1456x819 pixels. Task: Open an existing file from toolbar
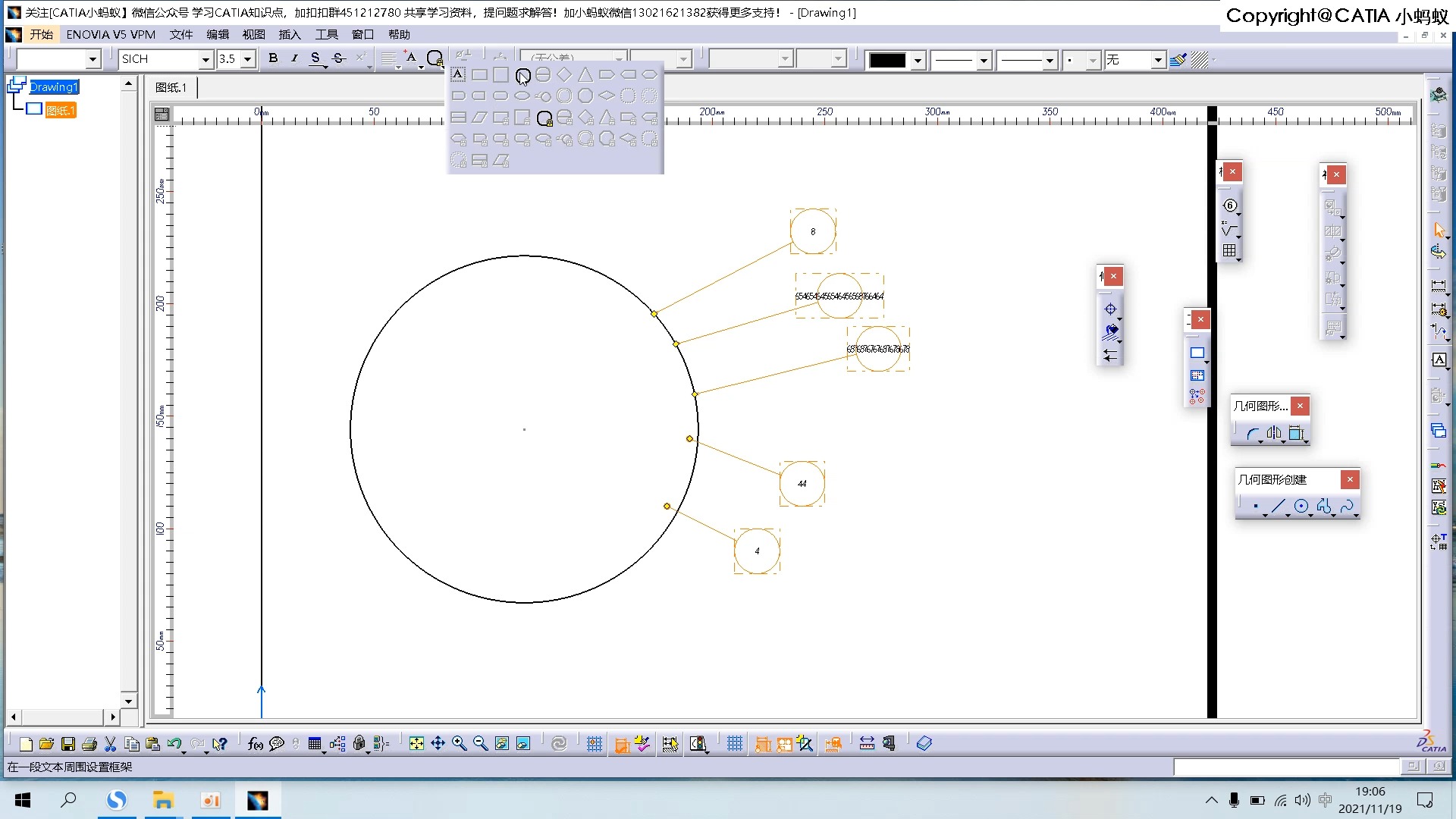[x=46, y=744]
